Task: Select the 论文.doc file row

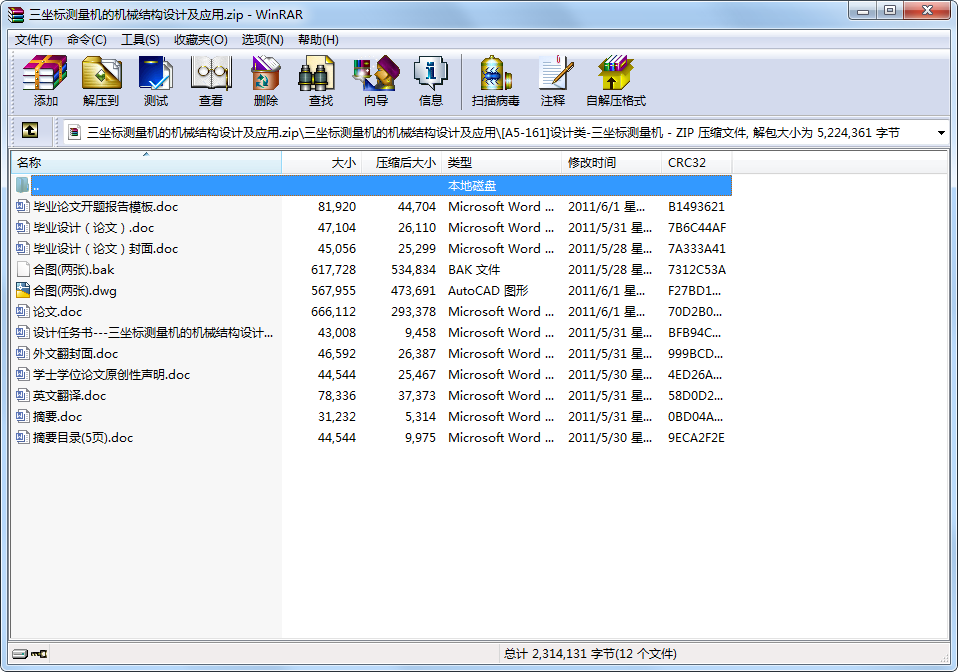Action: pyautogui.click(x=57, y=312)
